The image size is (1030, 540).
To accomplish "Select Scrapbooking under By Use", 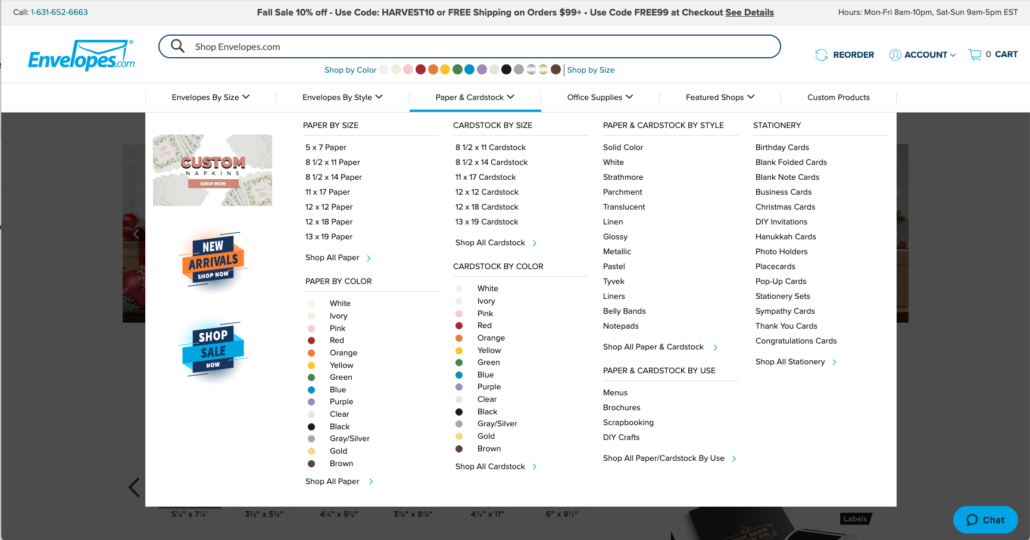I will (628, 422).
